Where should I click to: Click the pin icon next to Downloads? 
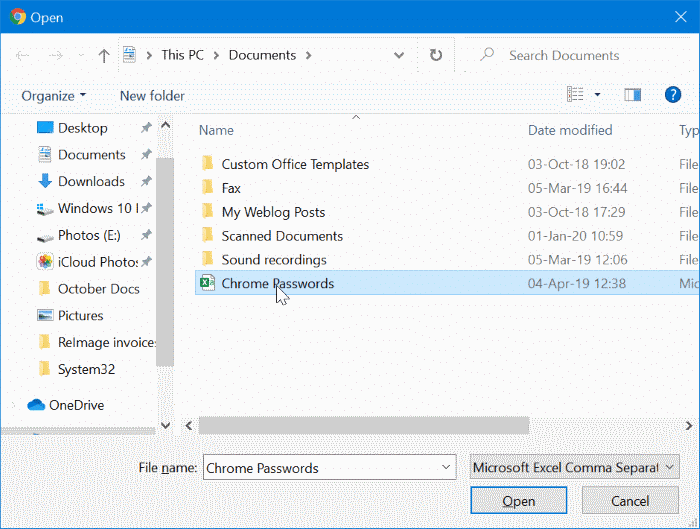click(146, 182)
